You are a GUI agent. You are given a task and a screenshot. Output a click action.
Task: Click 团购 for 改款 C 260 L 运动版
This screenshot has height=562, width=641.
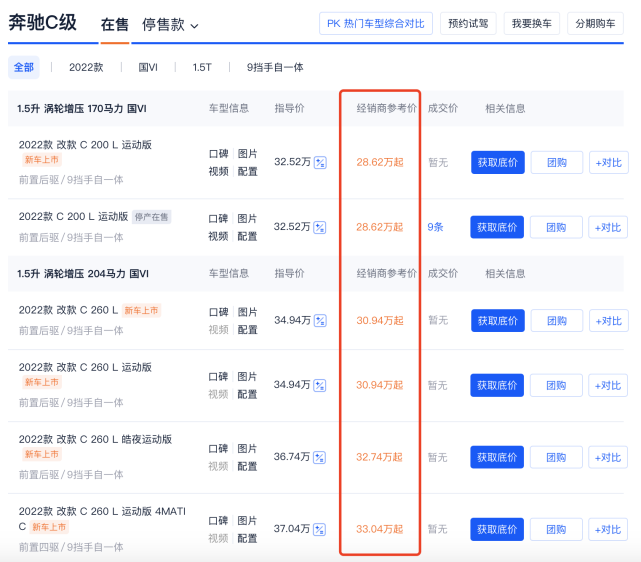pyautogui.click(x=556, y=385)
